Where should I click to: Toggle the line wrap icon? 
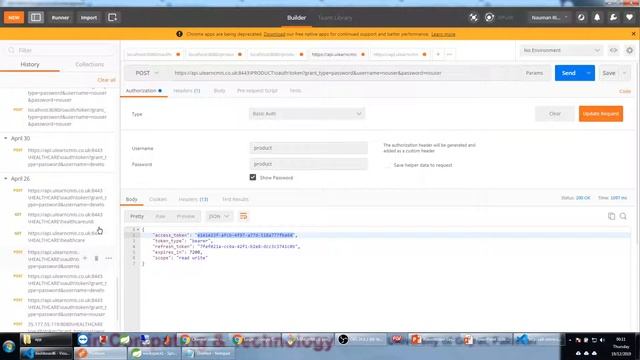coord(243,216)
